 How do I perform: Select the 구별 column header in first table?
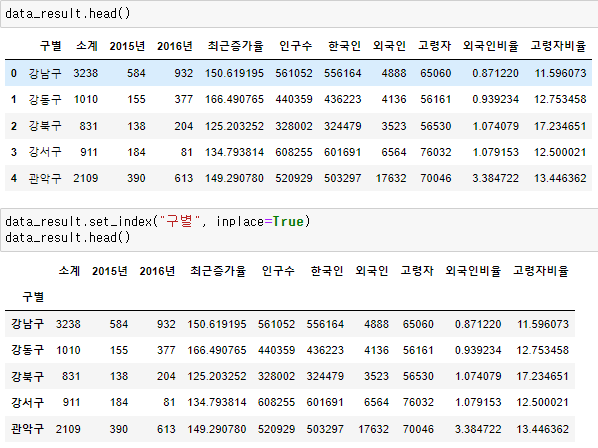point(51,46)
